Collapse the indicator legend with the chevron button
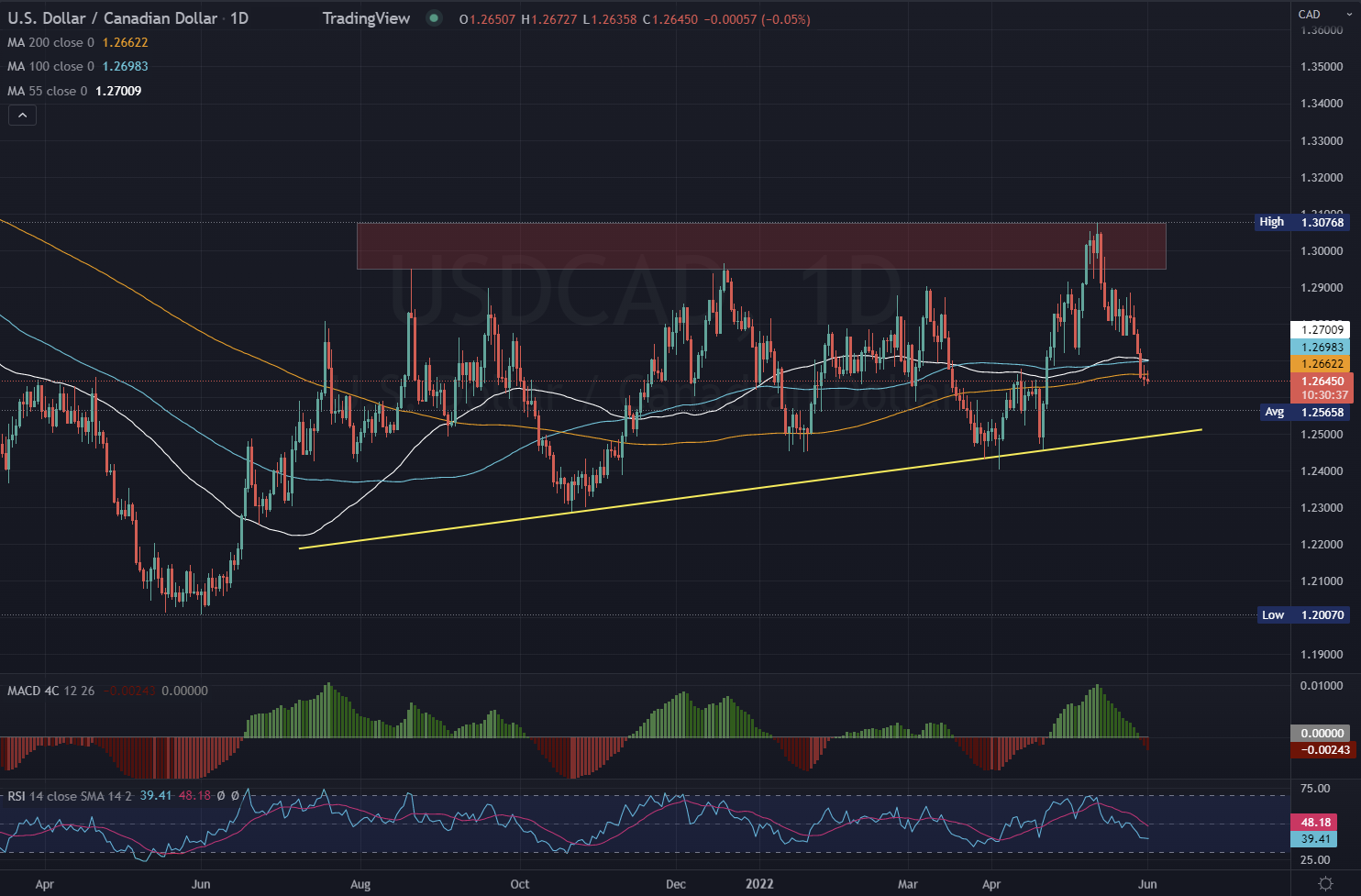1361x896 pixels. point(22,115)
